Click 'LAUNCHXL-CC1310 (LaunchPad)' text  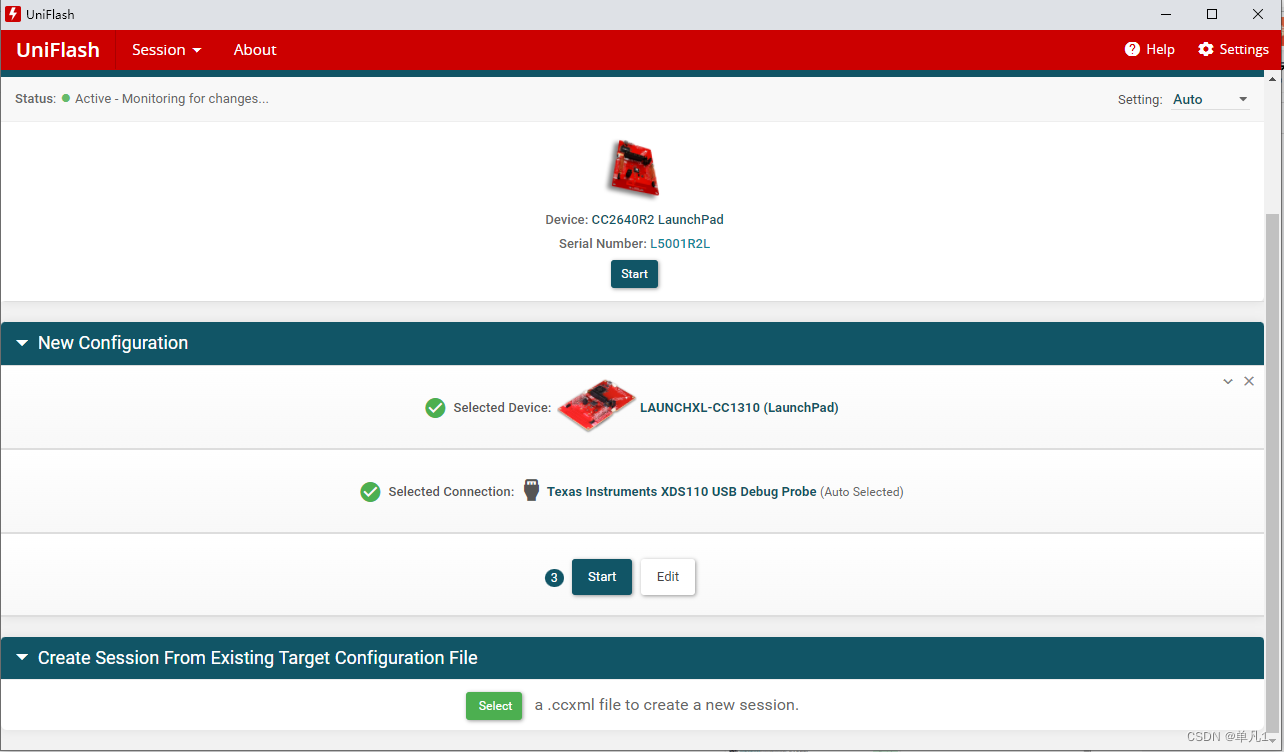click(739, 408)
